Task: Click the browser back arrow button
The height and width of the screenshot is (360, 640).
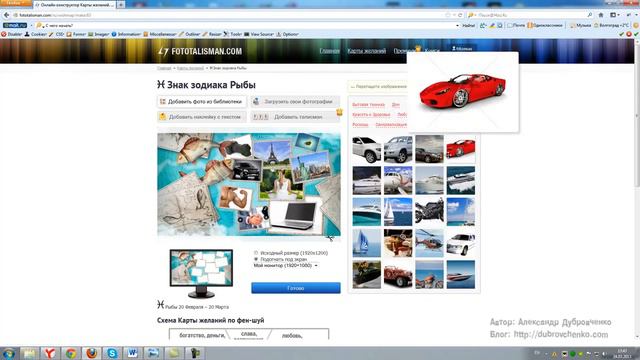Action: pos(6,15)
